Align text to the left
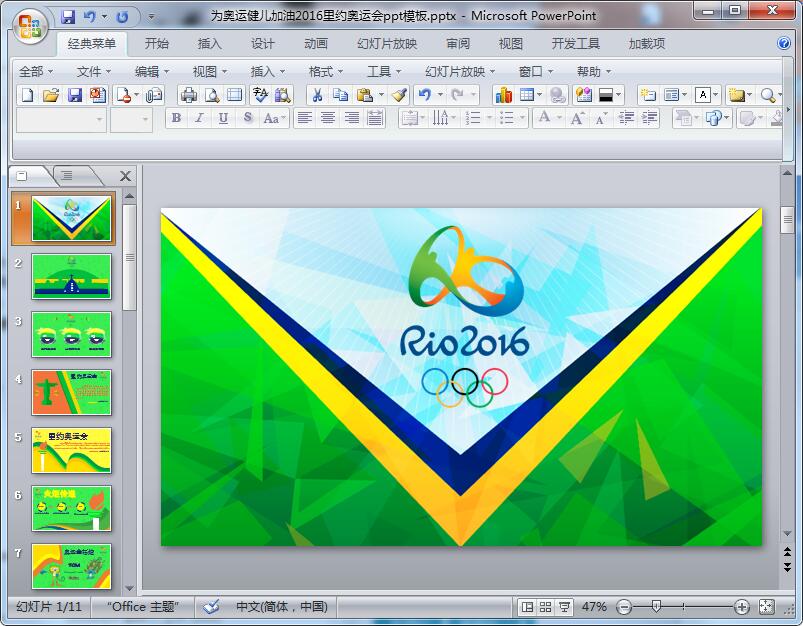This screenshot has width=803, height=626. (x=305, y=118)
